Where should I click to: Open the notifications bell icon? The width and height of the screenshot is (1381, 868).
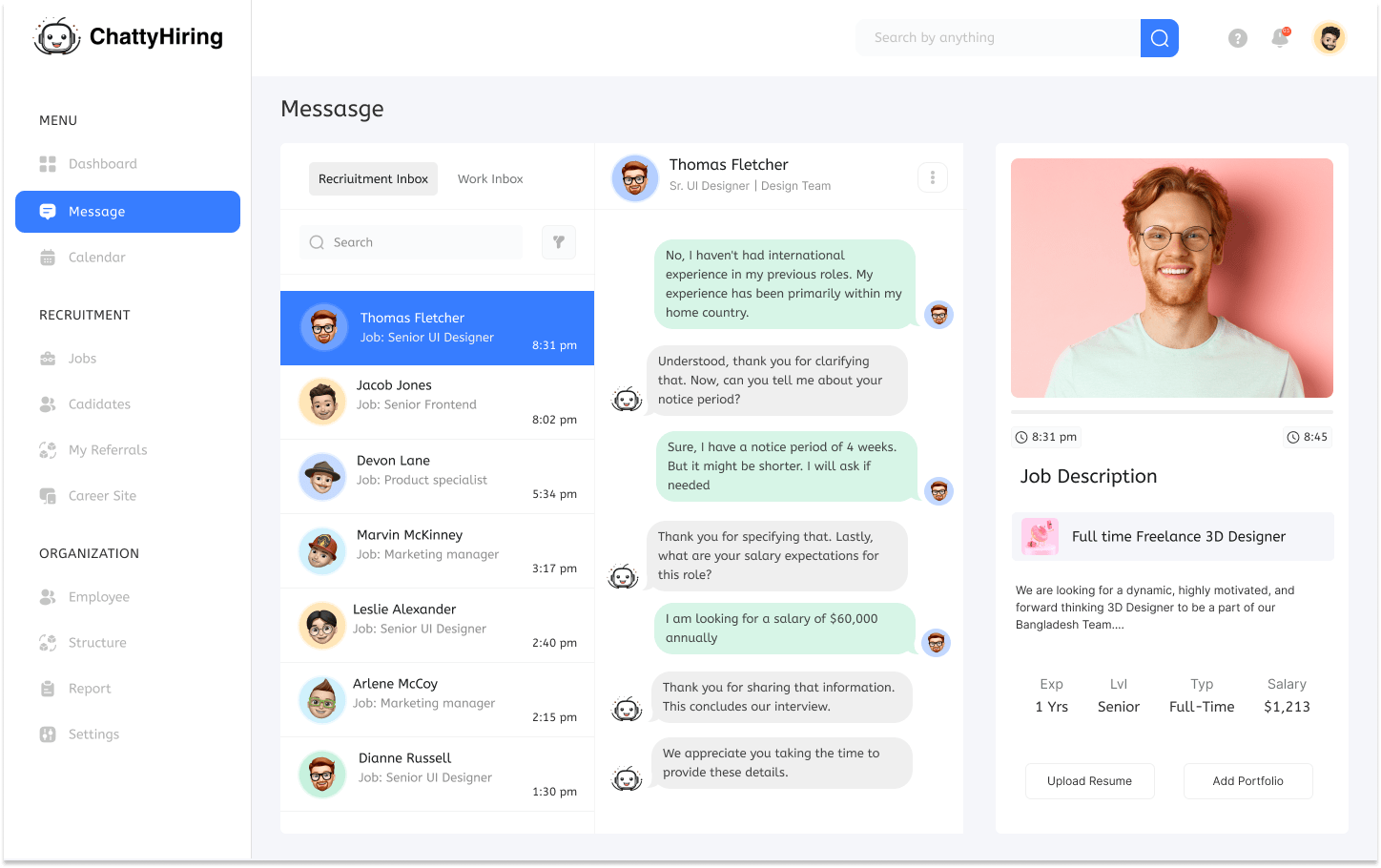(1279, 38)
